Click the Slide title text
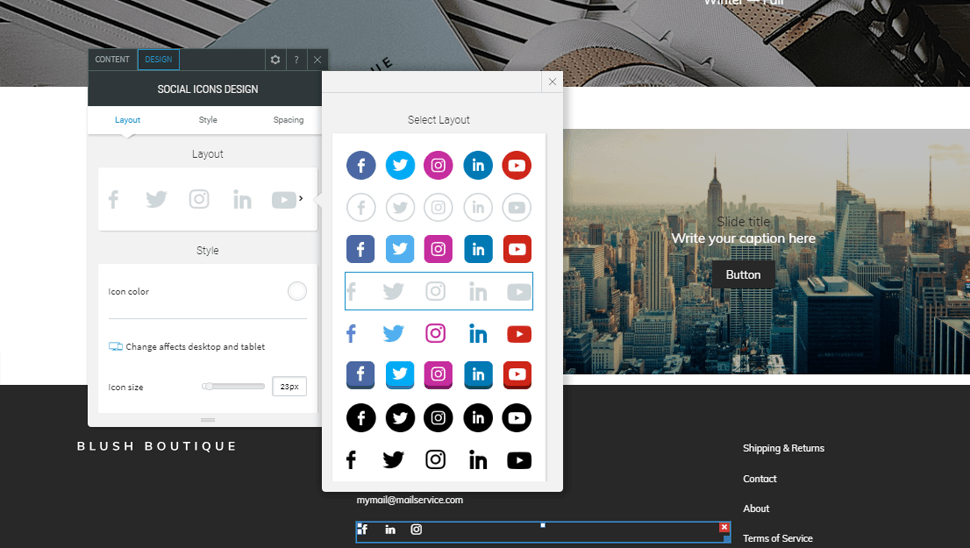970x548 pixels. point(744,221)
